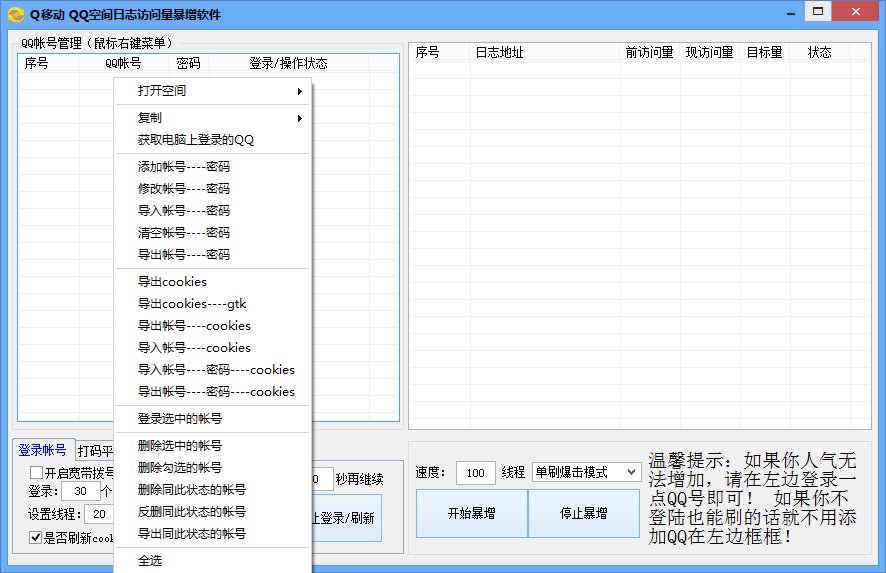Click the 开始暴增 button

[x=472, y=513]
